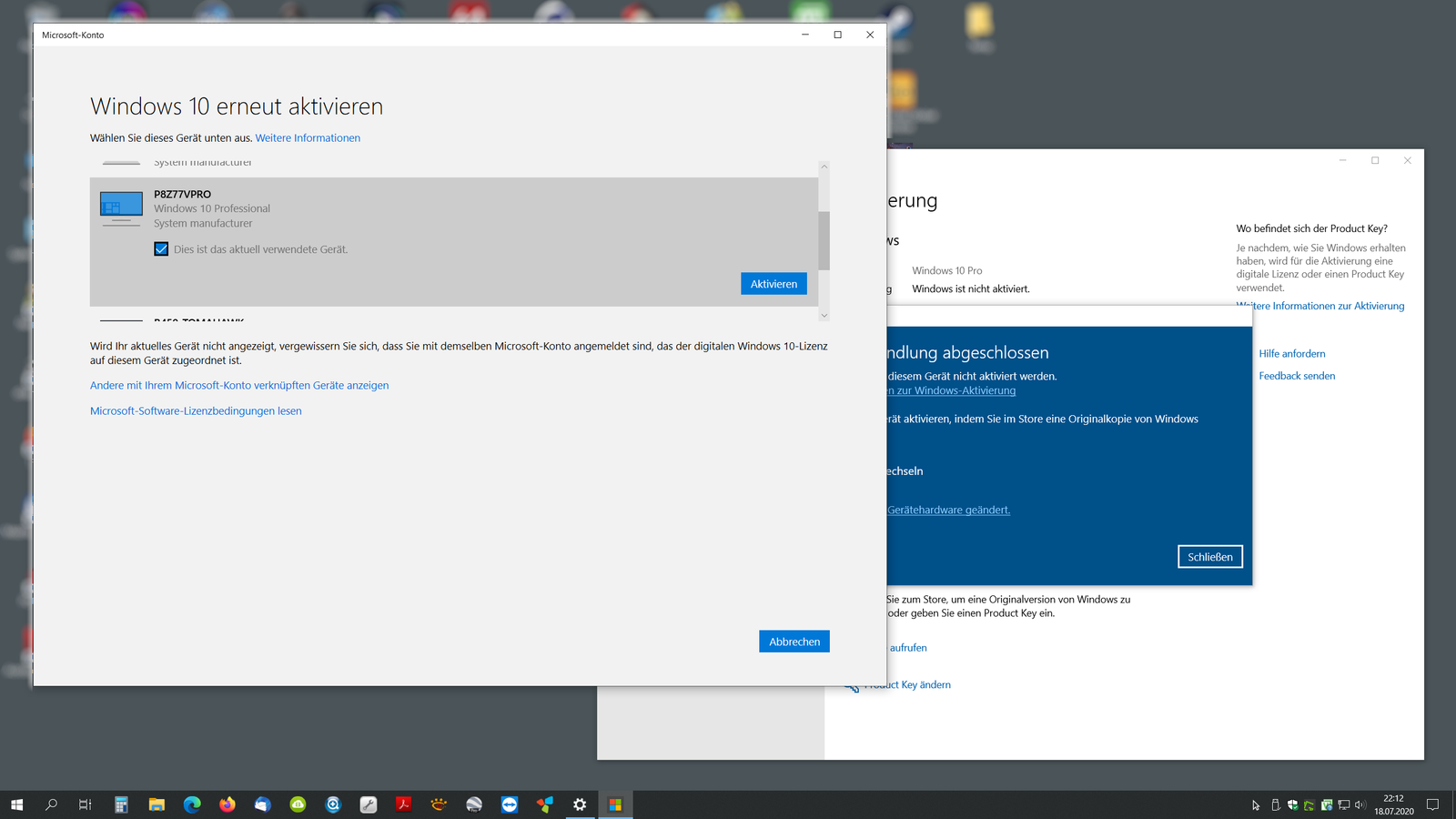Open the blue magnifier Q app icon

coord(333,804)
